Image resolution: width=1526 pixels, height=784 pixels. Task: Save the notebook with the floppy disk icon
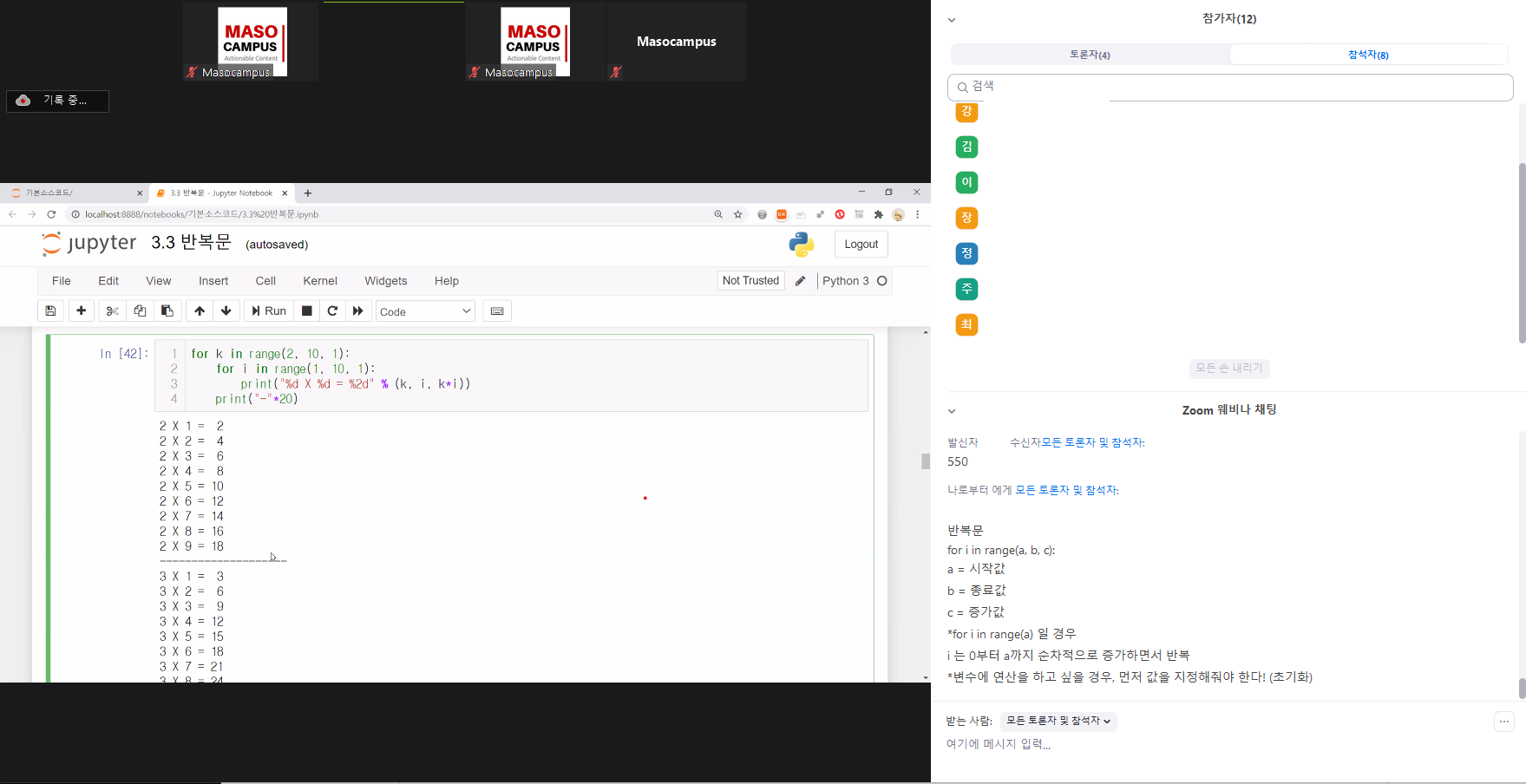point(50,311)
